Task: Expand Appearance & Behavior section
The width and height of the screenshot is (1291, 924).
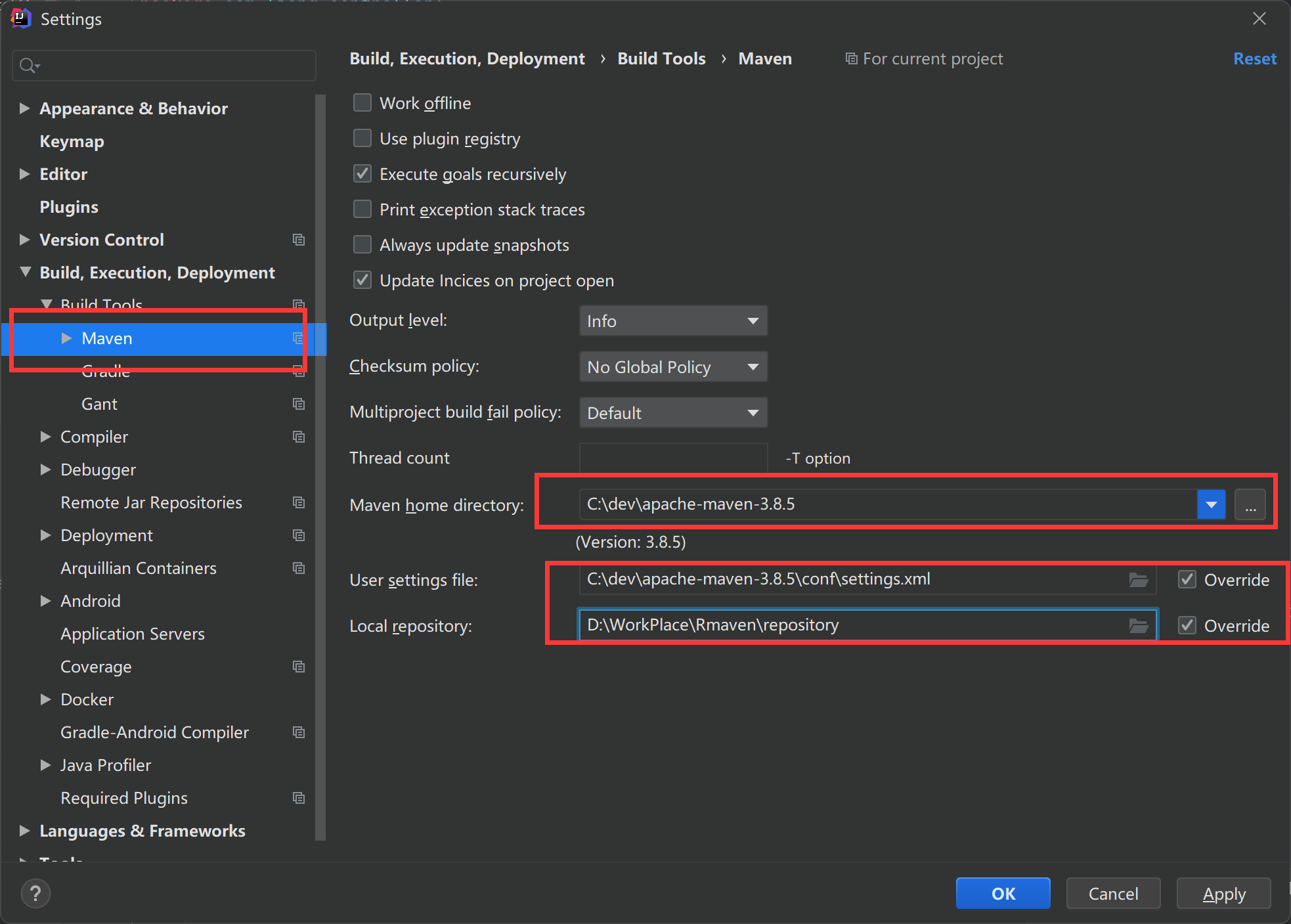Action: 24,108
